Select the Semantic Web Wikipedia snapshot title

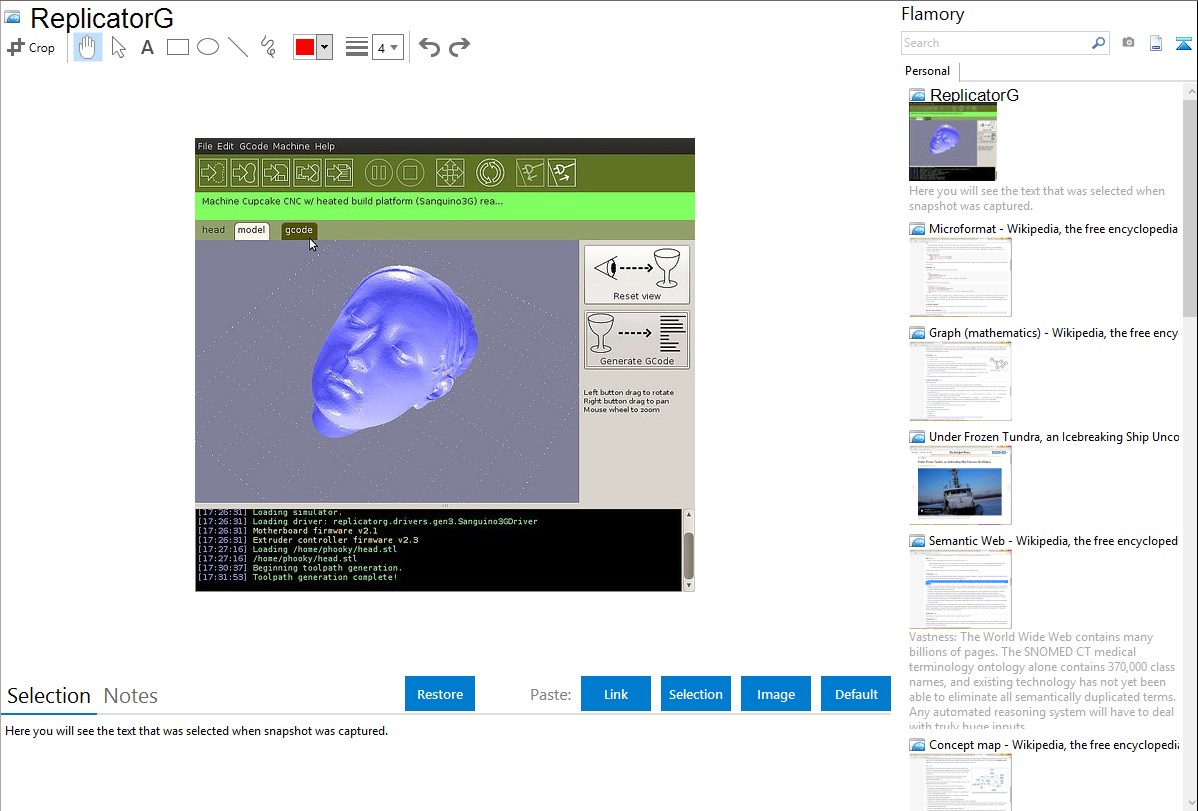[x=1053, y=540]
